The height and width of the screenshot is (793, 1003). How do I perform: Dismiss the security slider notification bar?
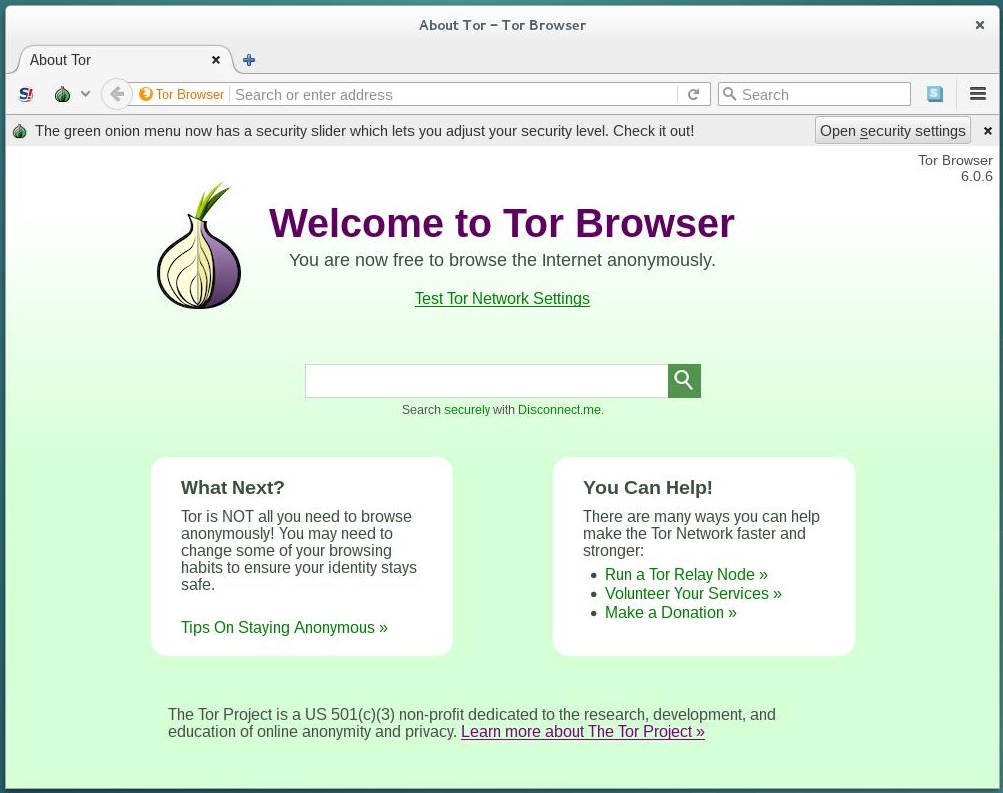point(988,130)
